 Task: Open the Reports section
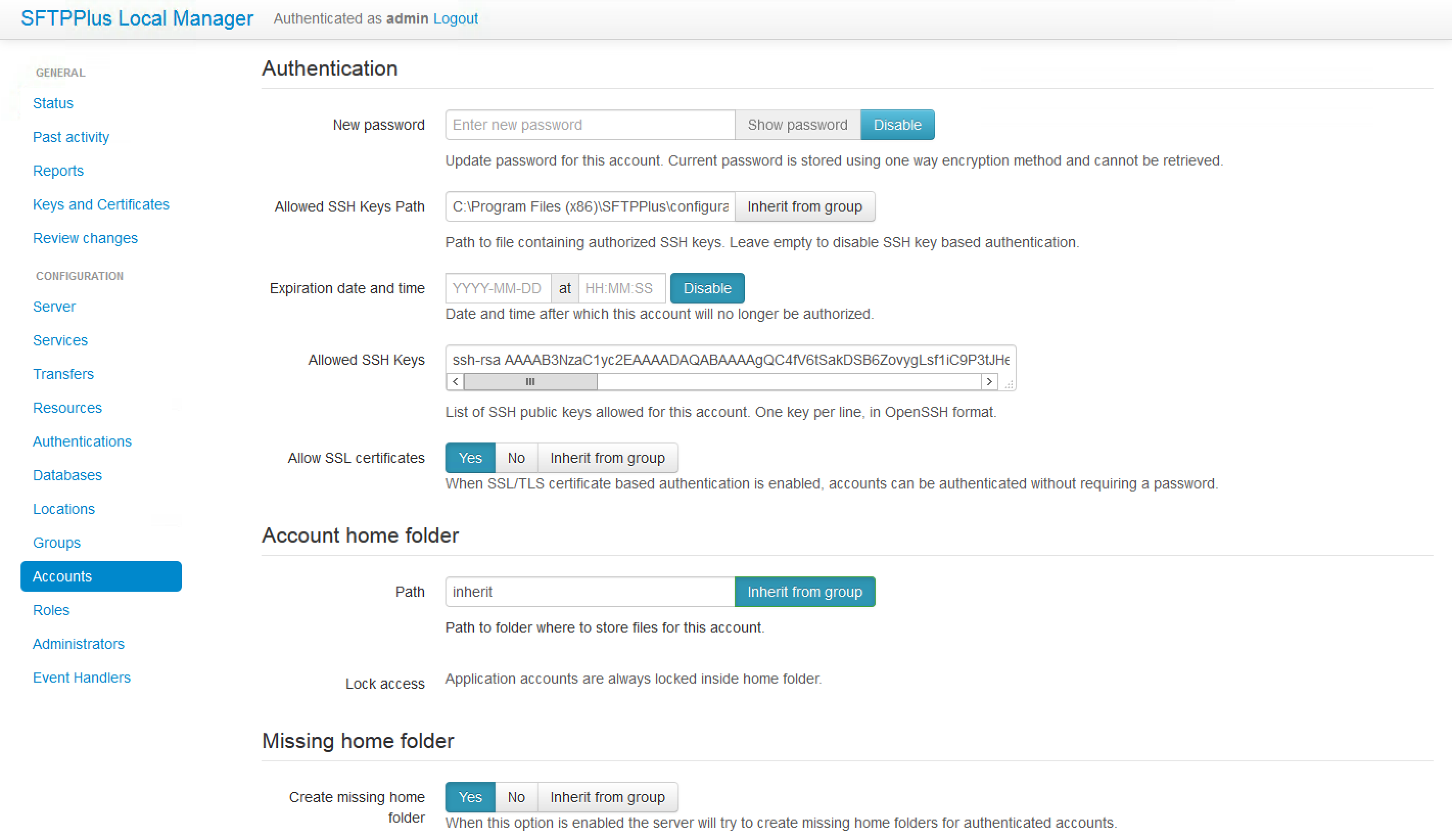coord(58,171)
